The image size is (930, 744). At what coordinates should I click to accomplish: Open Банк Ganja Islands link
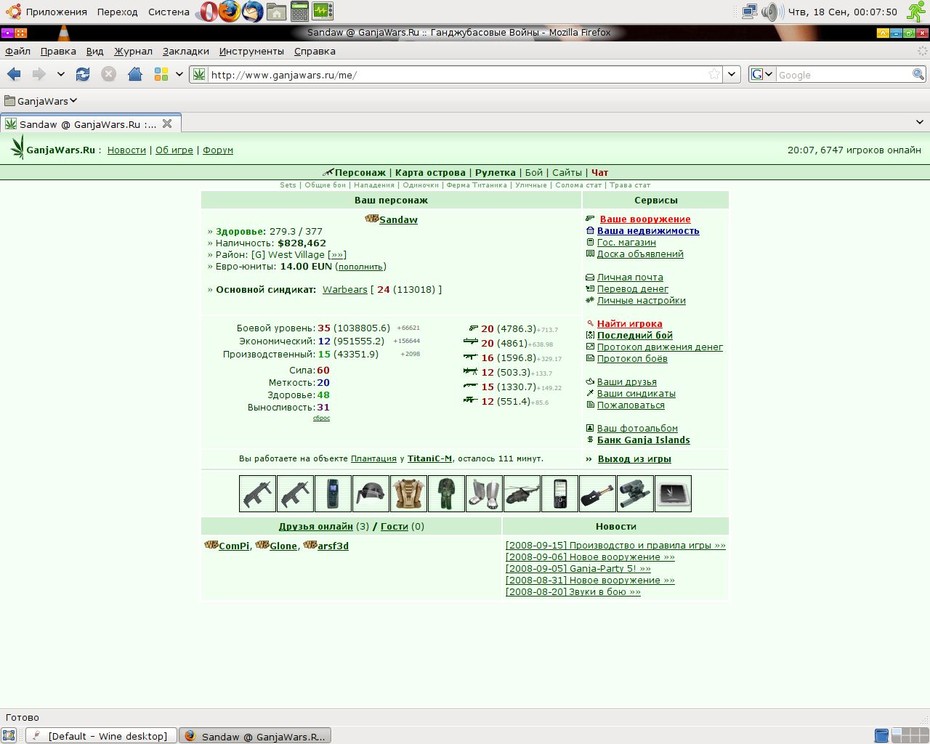pyautogui.click(x=643, y=440)
